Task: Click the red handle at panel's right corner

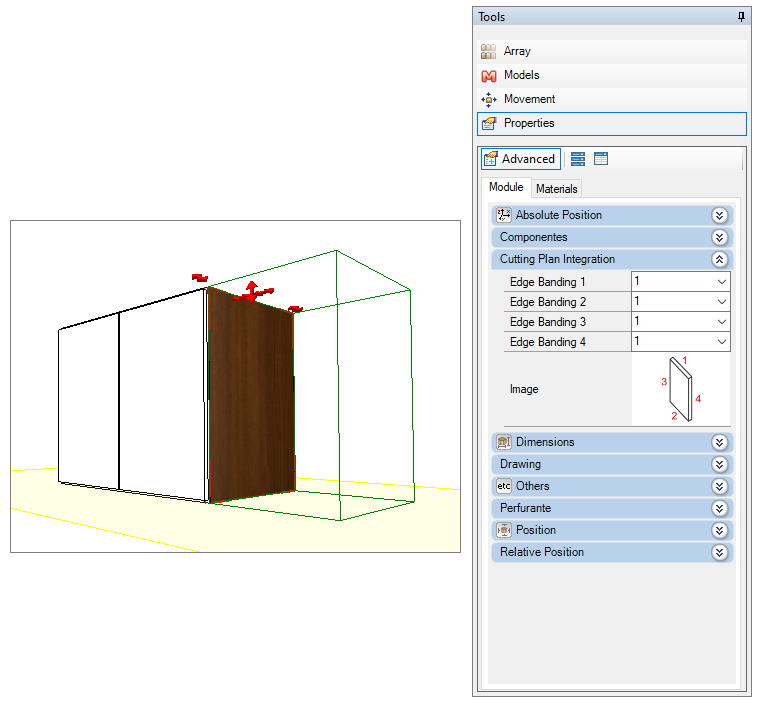Action: point(295,309)
